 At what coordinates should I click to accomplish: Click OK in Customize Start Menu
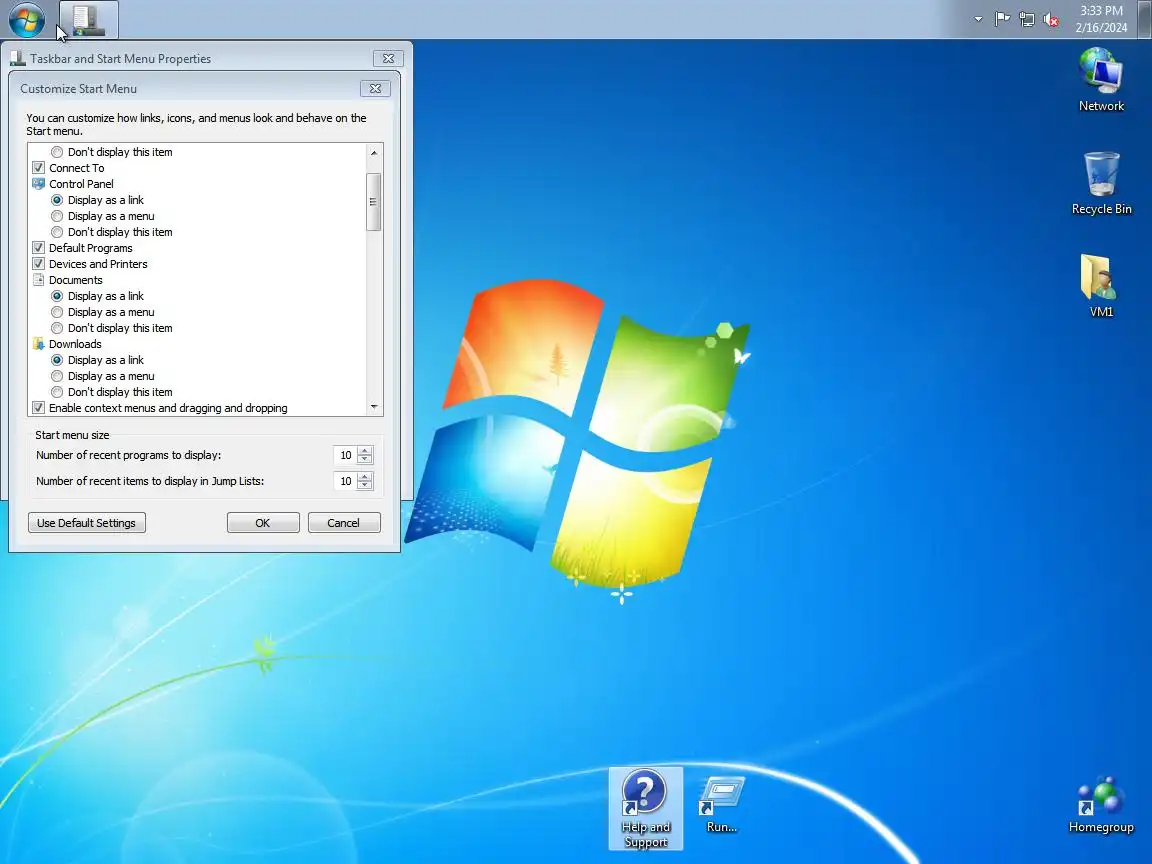click(263, 522)
